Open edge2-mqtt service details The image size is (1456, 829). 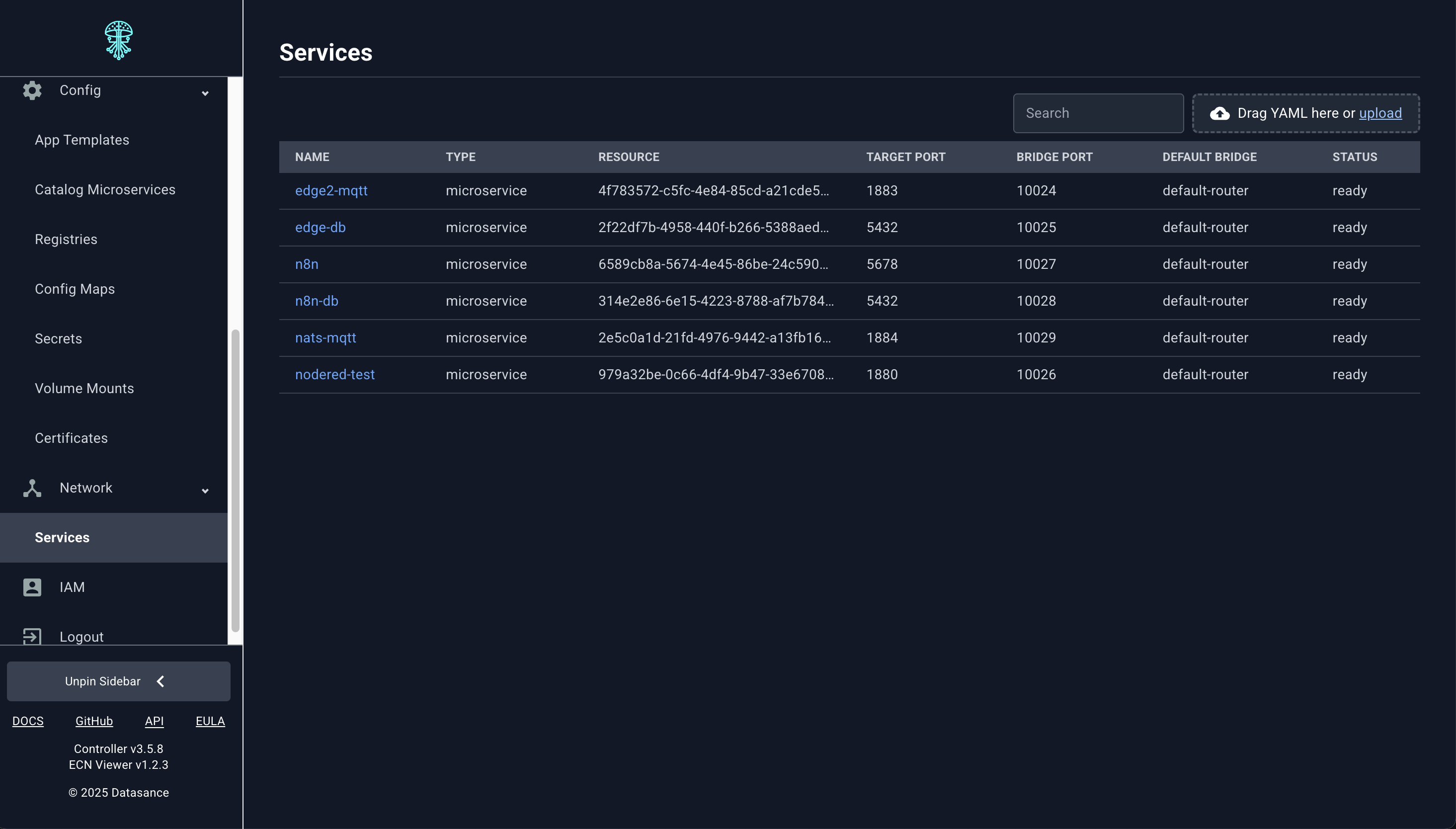(x=331, y=191)
